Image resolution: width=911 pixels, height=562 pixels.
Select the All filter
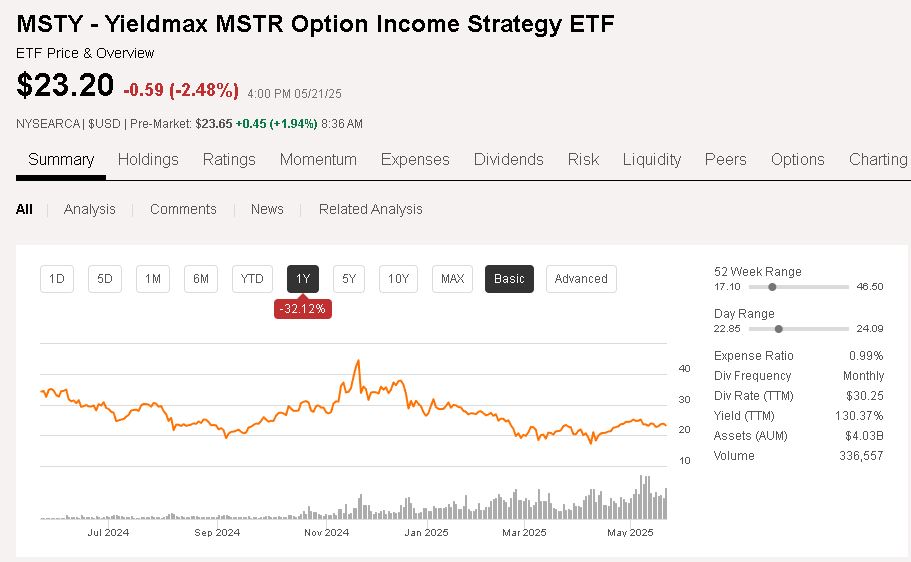(24, 209)
